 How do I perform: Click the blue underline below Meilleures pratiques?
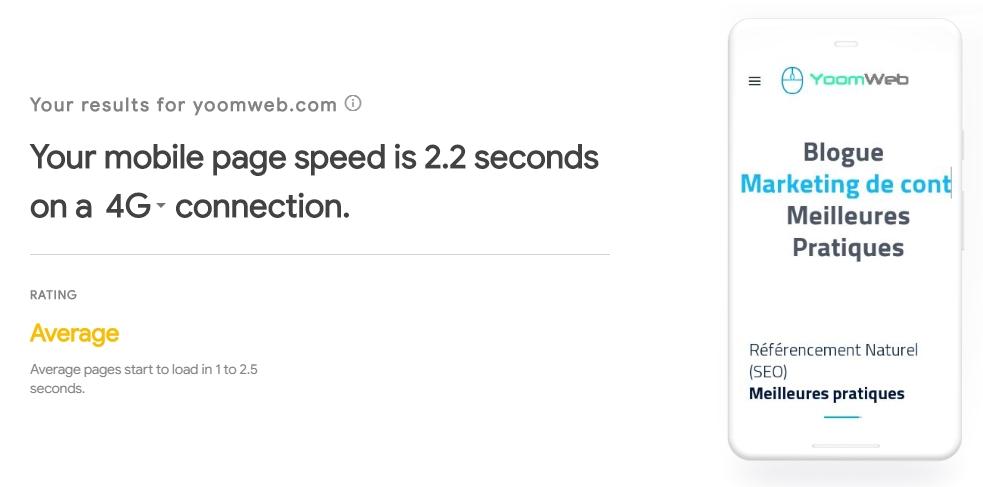tap(842, 417)
